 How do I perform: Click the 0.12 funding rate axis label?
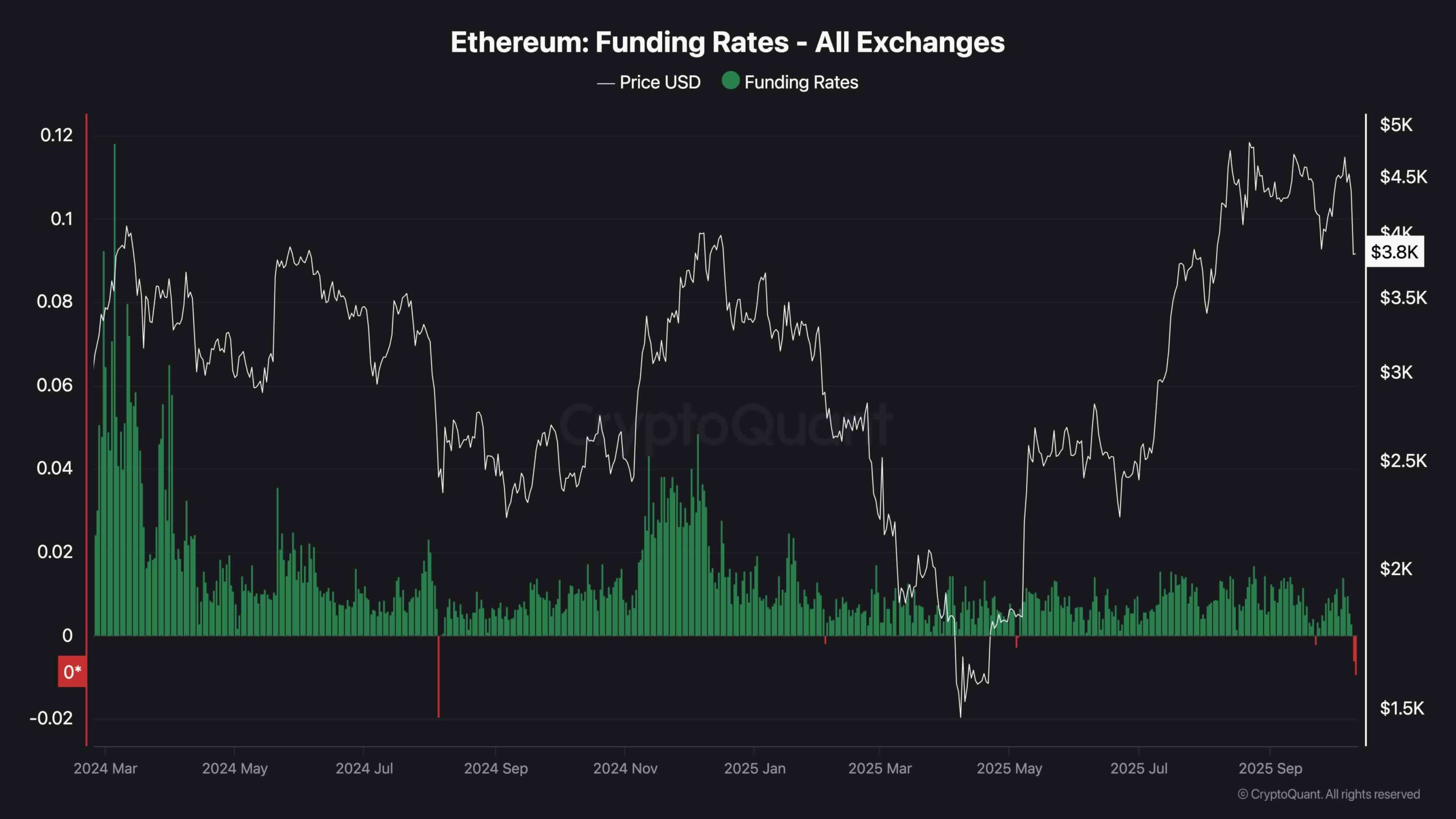point(56,135)
